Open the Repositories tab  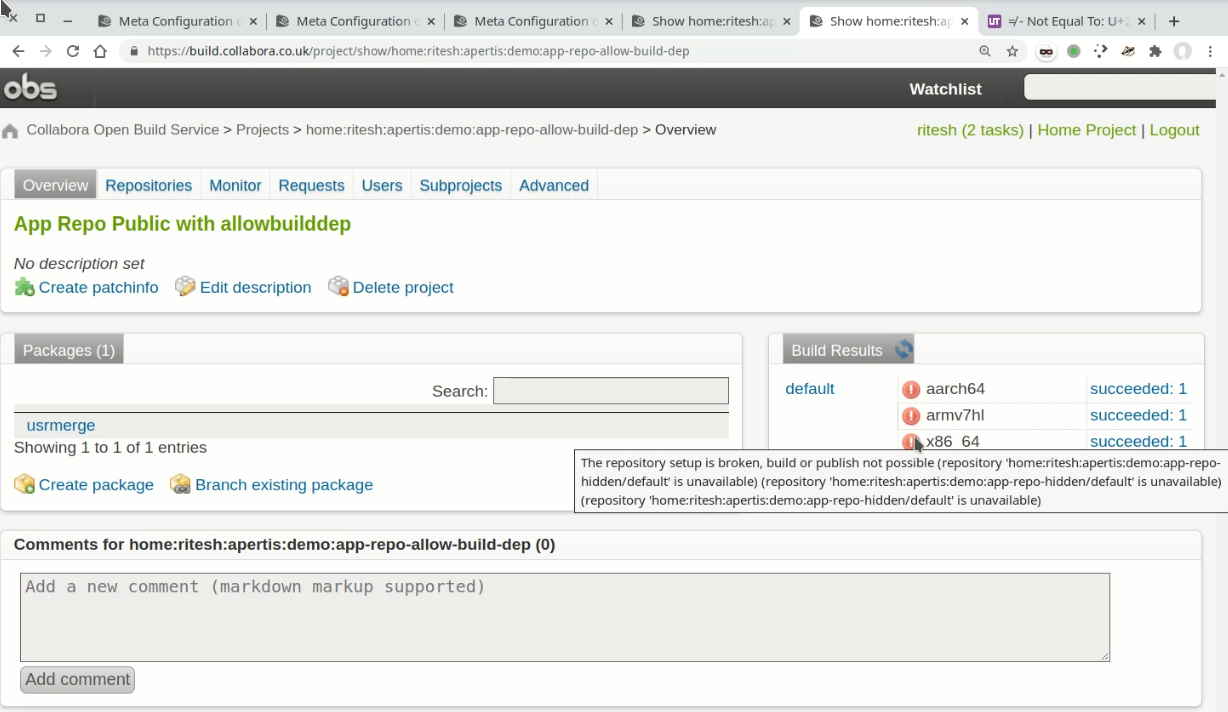point(148,185)
